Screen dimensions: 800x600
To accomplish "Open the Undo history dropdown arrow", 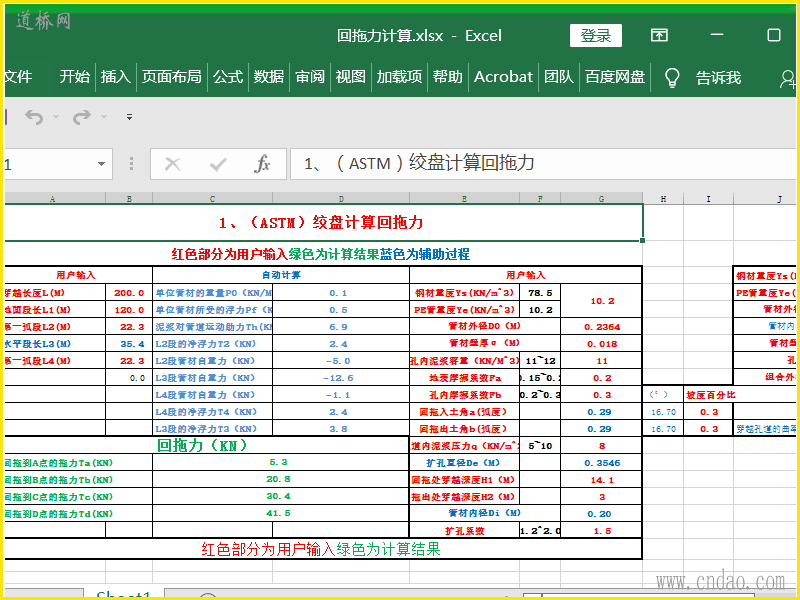I will click(56, 117).
